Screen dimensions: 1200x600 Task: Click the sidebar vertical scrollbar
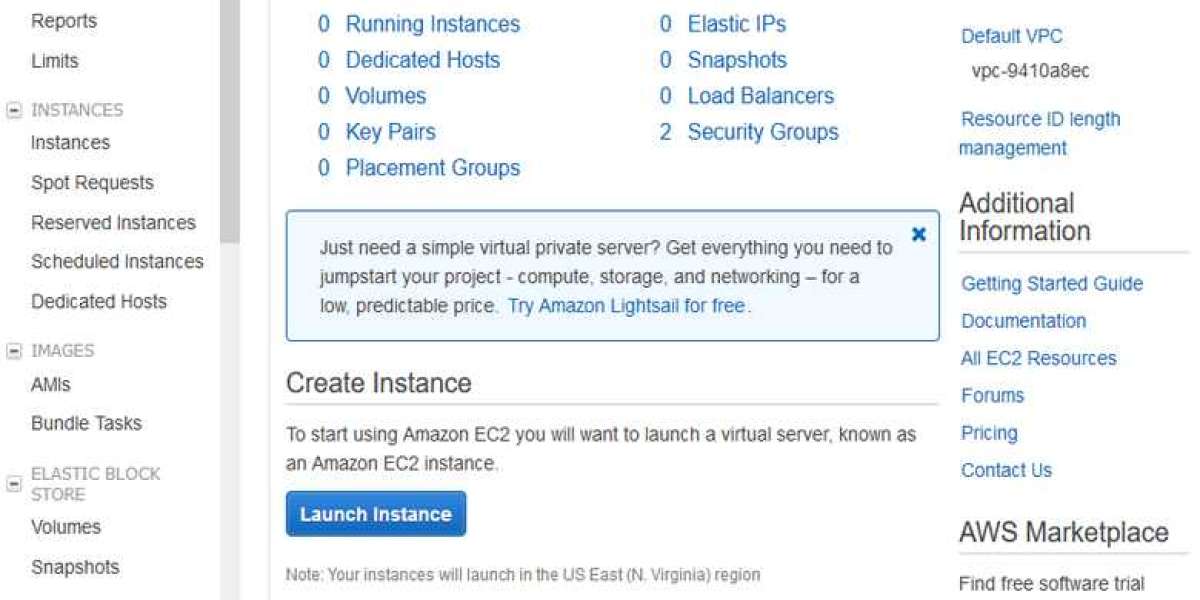[230, 120]
